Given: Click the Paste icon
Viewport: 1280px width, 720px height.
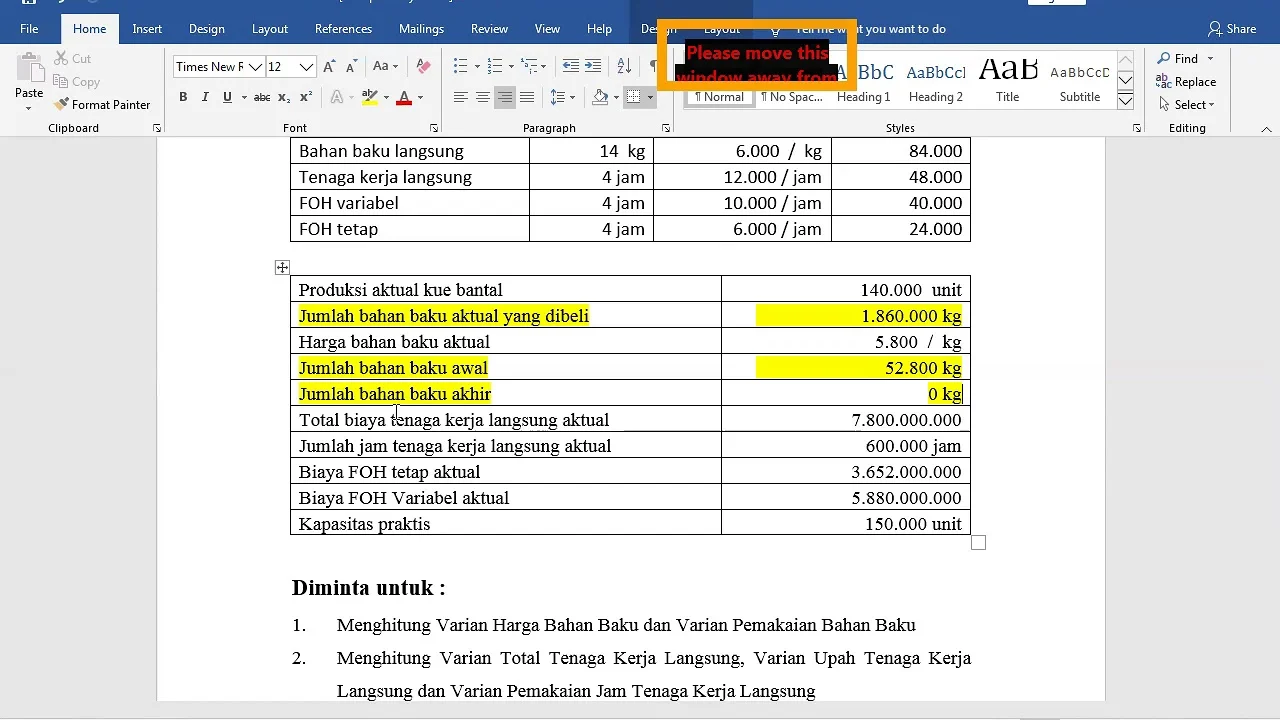Looking at the screenshot, I should (x=29, y=68).
